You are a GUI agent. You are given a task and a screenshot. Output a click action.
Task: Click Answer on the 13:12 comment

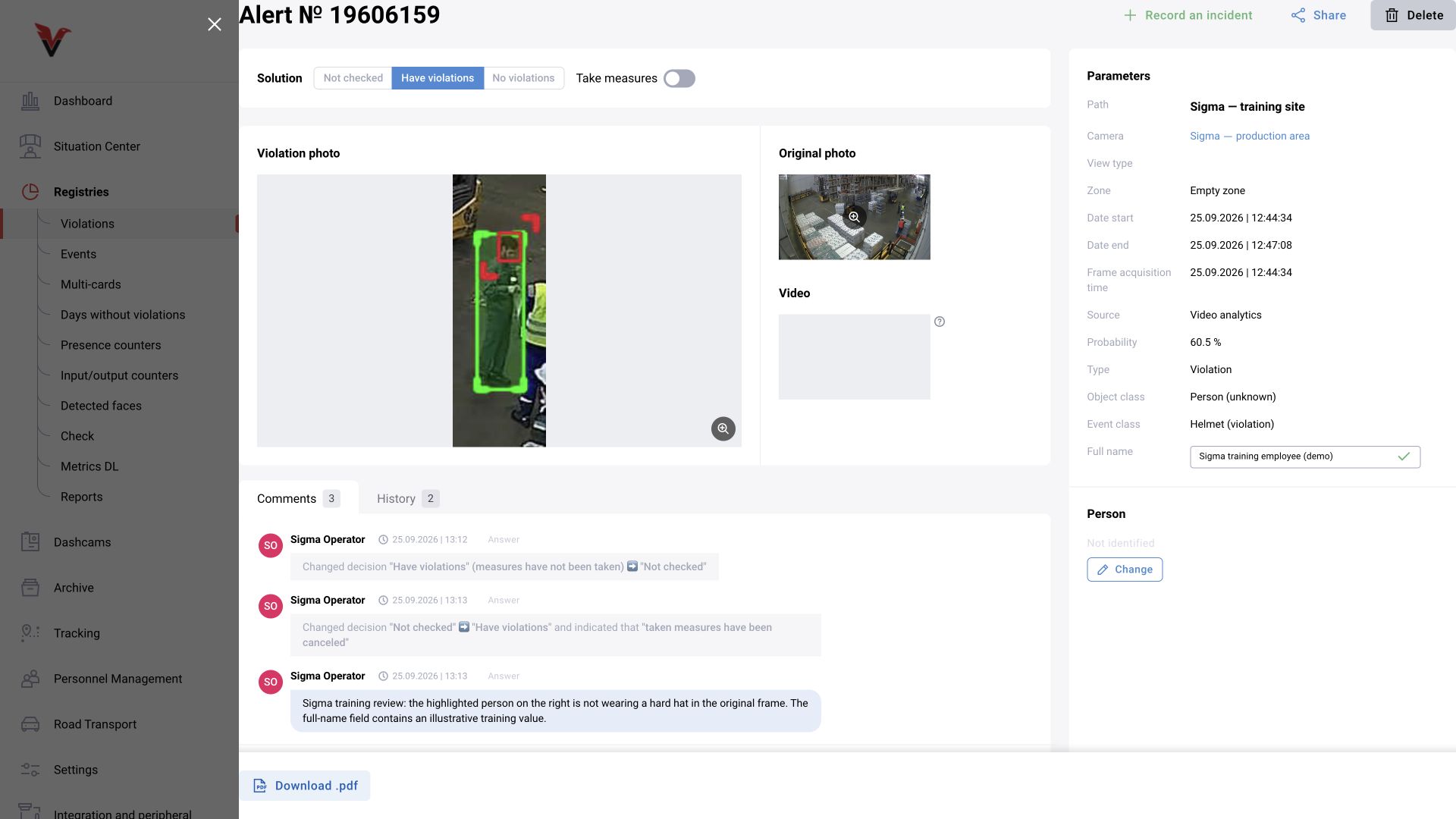point(504,540)
